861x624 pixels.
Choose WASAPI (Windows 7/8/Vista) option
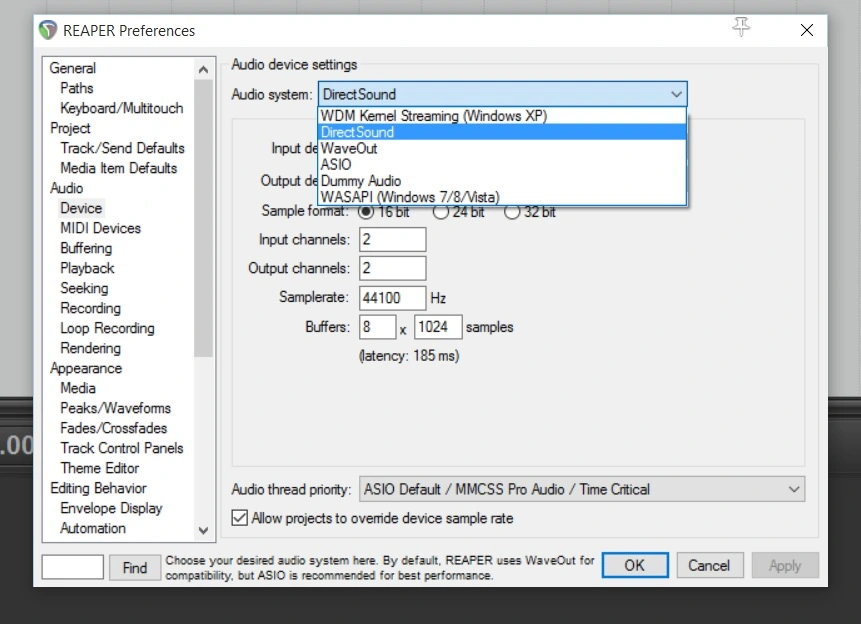pyautogui.click(x=502, y=197)
